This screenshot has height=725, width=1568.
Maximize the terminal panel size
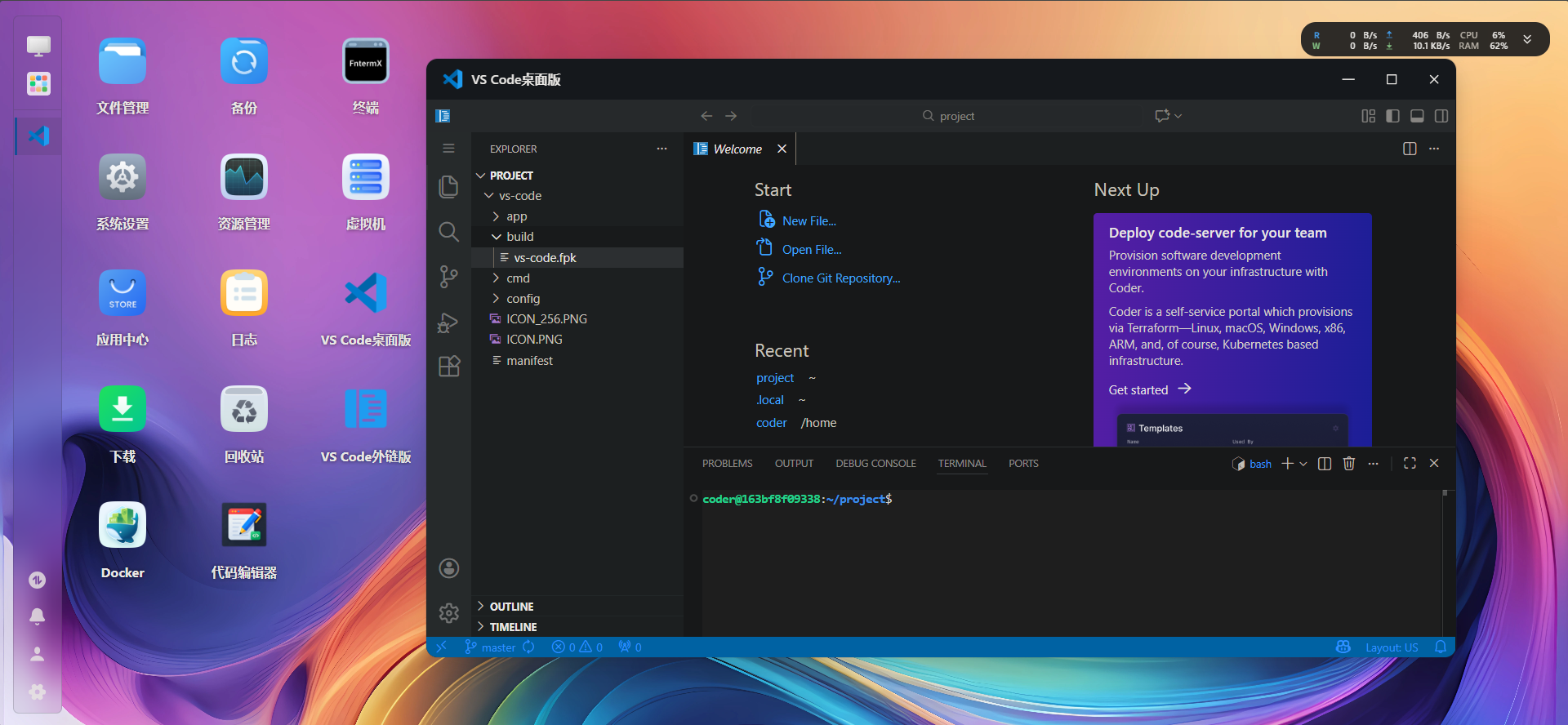click(1410, 464)
